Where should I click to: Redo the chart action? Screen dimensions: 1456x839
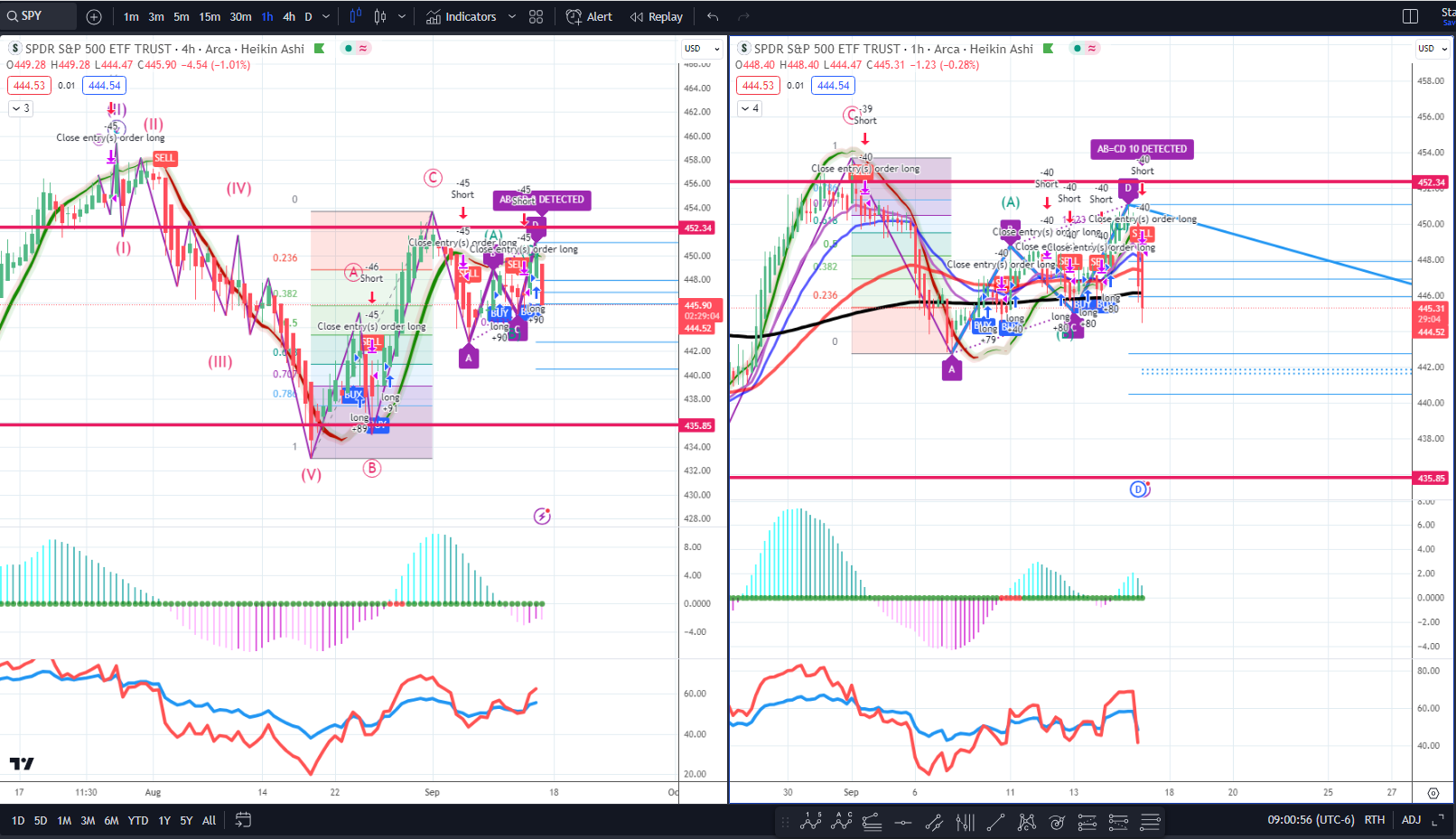tap(743, 16)
